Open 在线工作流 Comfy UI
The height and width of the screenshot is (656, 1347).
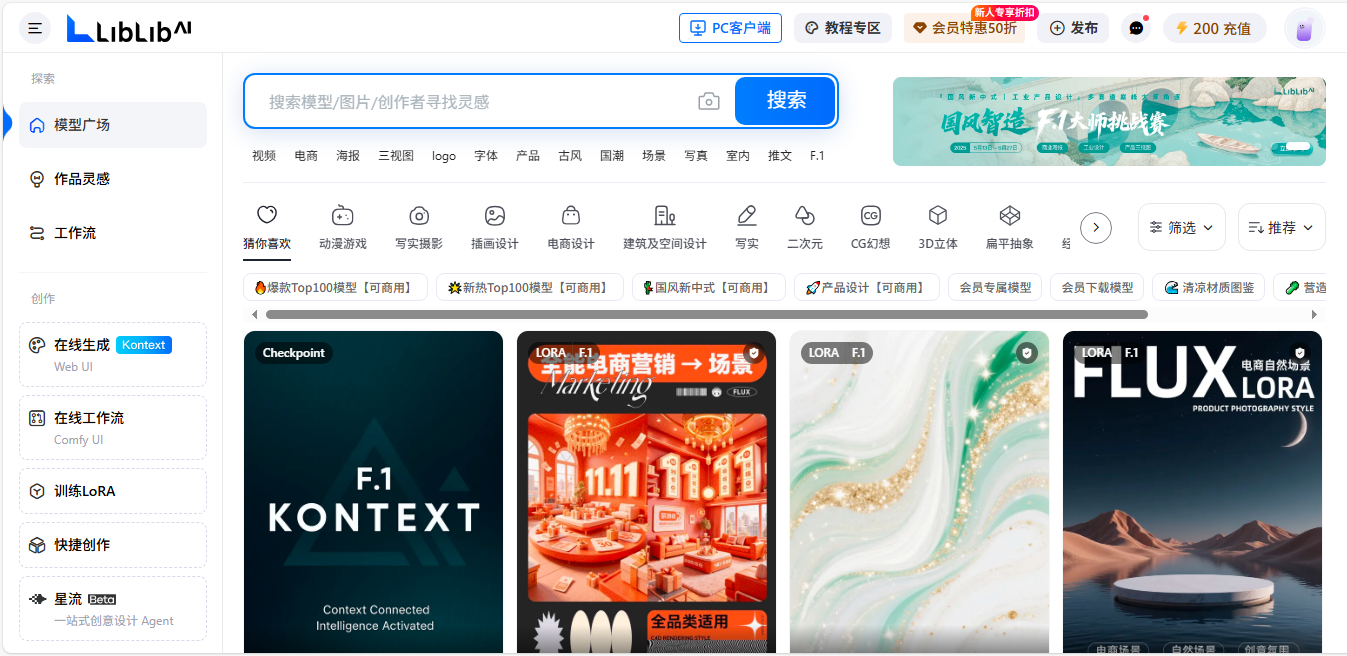[113, 427]
